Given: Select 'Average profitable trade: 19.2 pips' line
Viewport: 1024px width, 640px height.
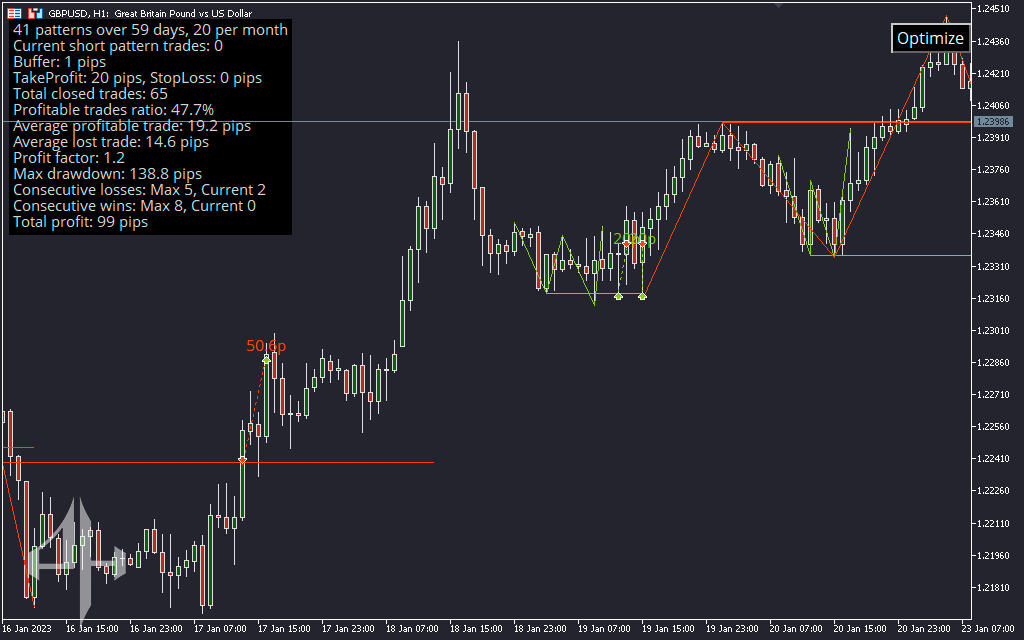Looking at the screenshot, I should point(132,126).
